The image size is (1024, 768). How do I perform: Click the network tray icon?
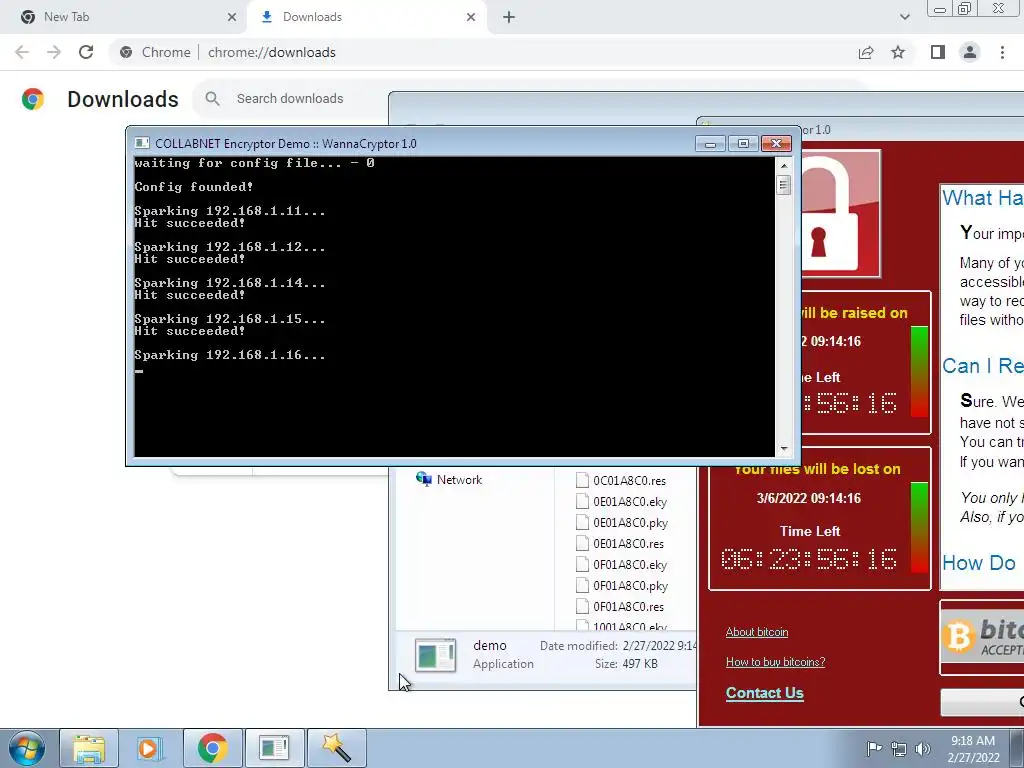pyautogui.click(x=899, y=748)
